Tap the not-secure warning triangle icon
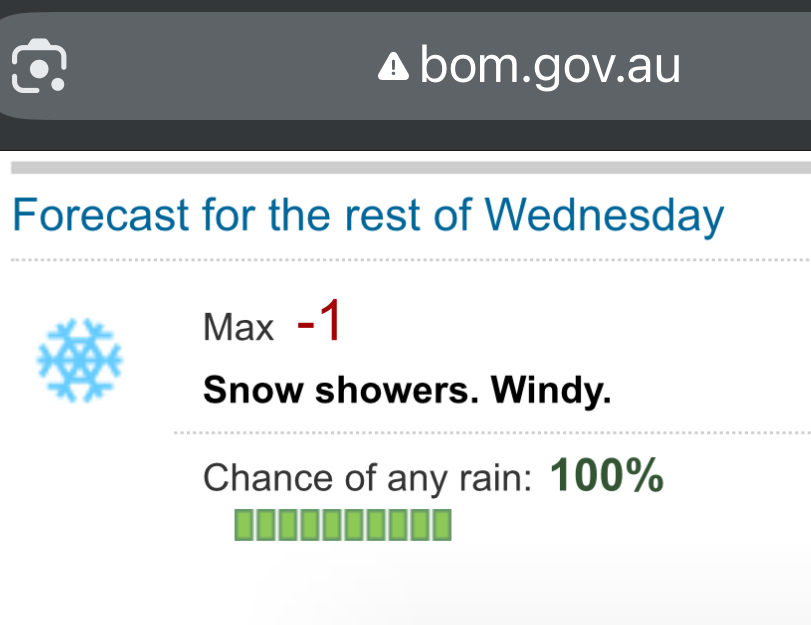The width and height of the screenshot is (811, 625). [x=393, y=67]
